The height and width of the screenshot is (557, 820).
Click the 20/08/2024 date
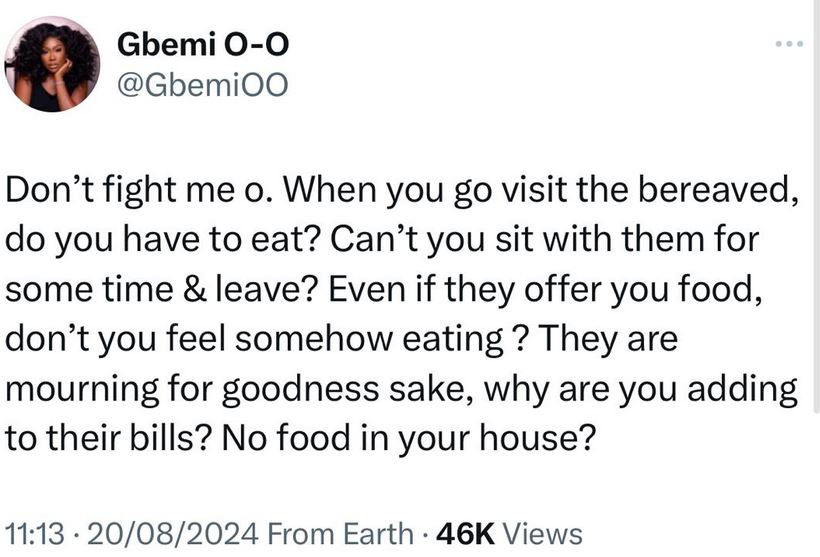(173, 534)
